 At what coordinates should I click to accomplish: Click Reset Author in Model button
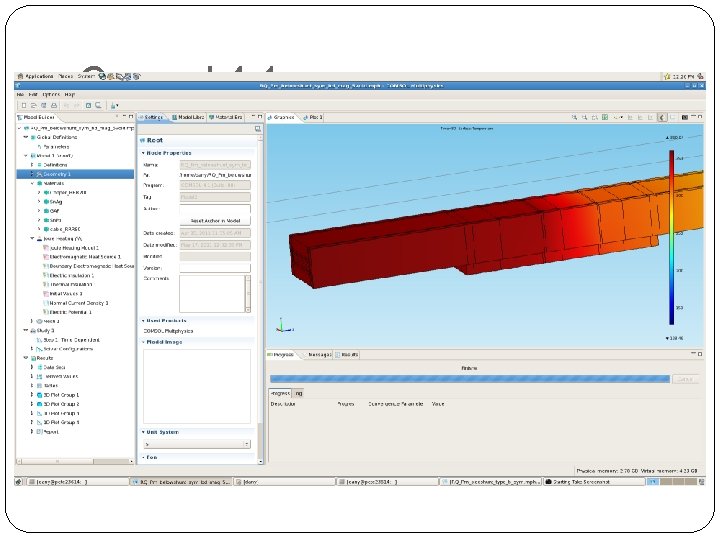point(215,221)
